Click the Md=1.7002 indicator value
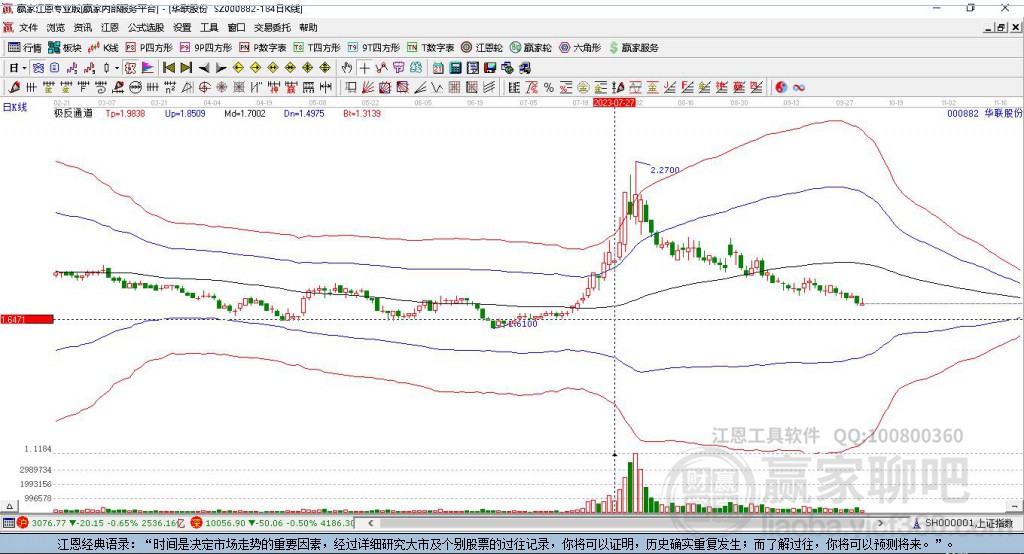1024x554 pixels. (x=245, y=113)
